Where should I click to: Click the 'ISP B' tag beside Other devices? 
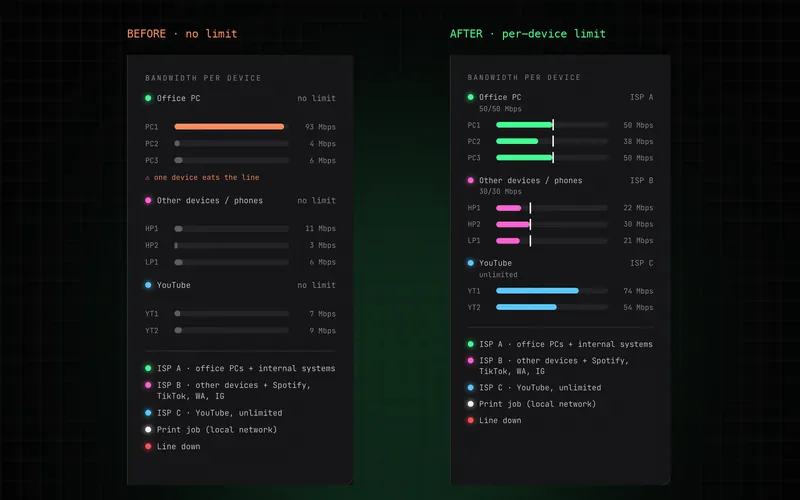click(641, 180)
